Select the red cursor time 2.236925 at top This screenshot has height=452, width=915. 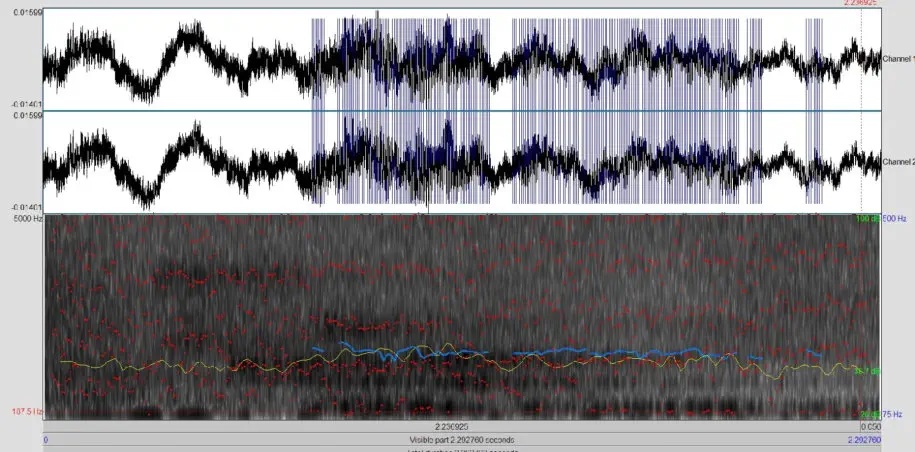pos(860,3)
